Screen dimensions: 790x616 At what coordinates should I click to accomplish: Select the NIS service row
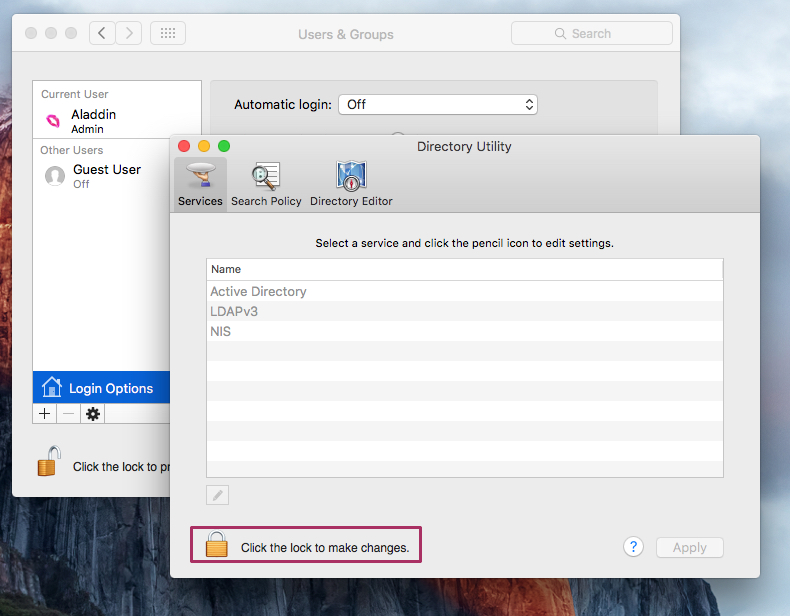(465, 331)
